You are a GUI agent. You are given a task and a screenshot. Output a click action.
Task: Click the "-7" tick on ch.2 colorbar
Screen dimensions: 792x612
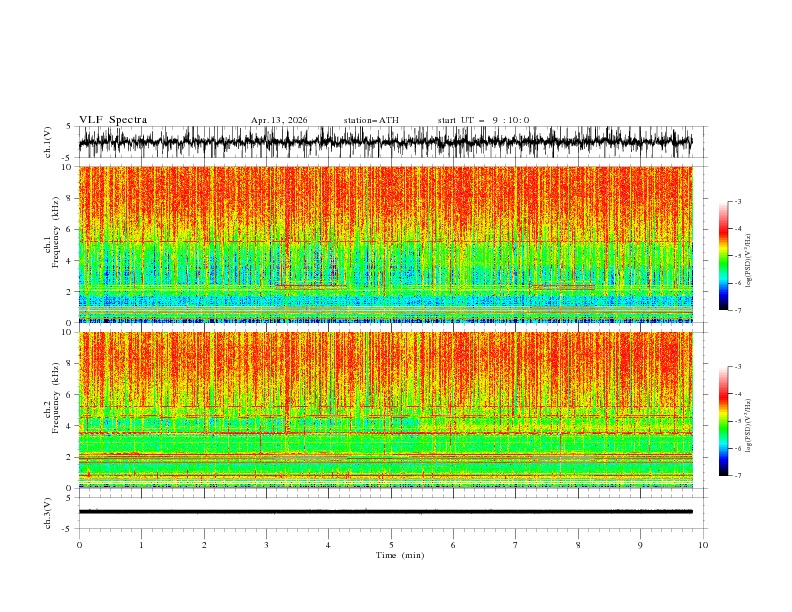[x=737, y=476]
